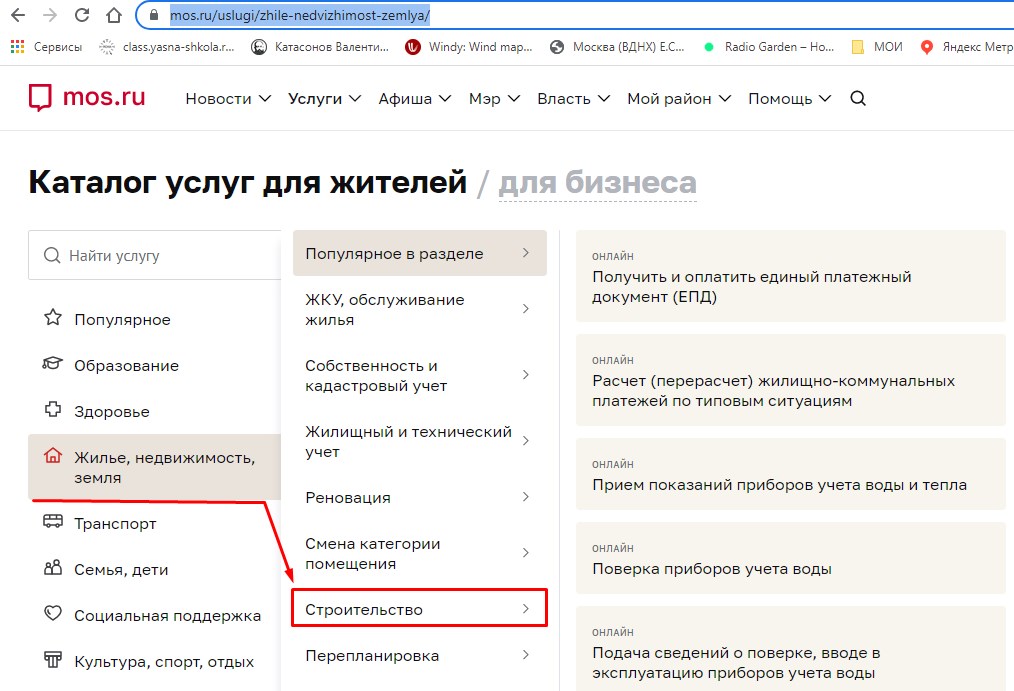Image resolution: width=1014 pixels, height=691 pixels.
Task: Expand Жилищный и технический учет subsection
Action: (420, 441)
